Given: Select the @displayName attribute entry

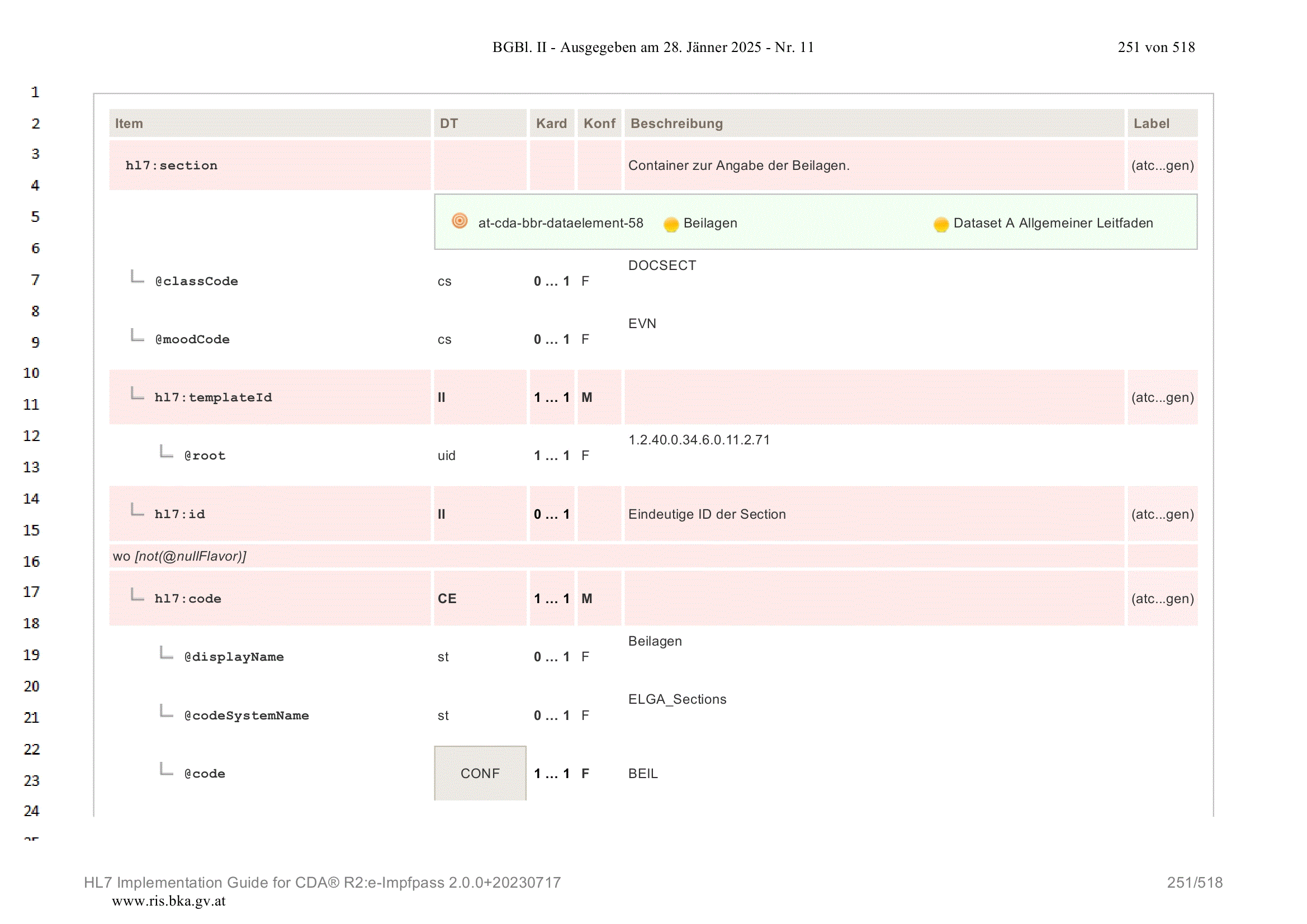Looking at the screenshot, I should (x=234, y=657).
